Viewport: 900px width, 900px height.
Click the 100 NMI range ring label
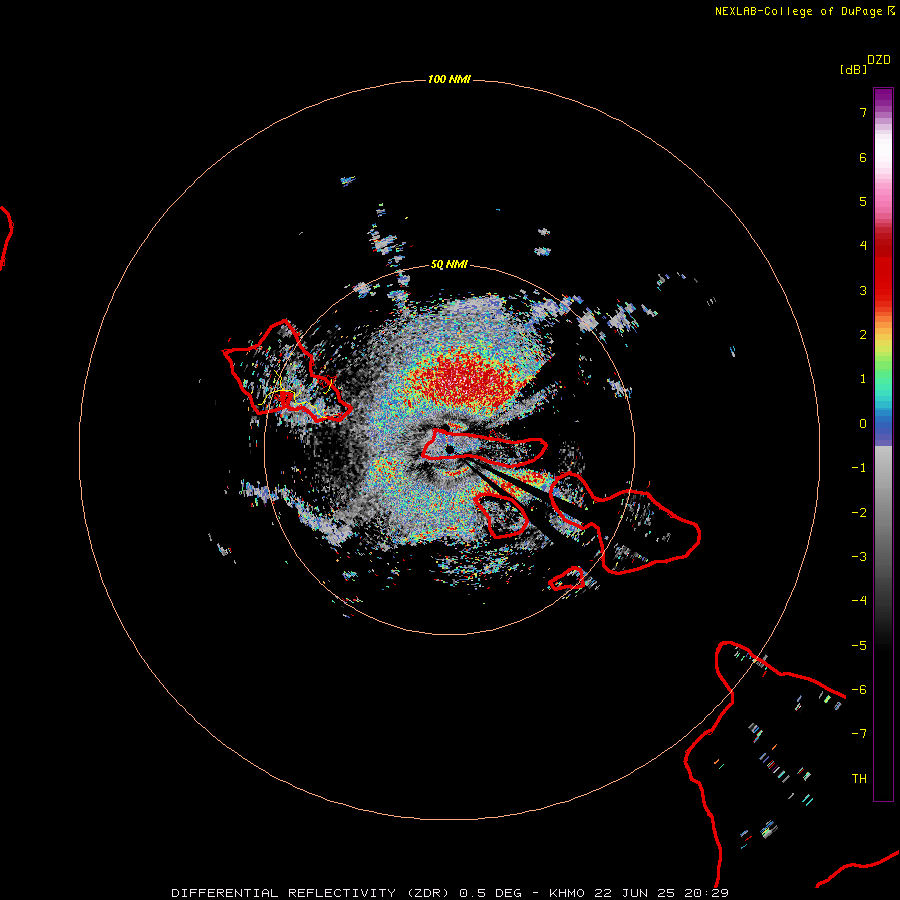click(449, 79)
